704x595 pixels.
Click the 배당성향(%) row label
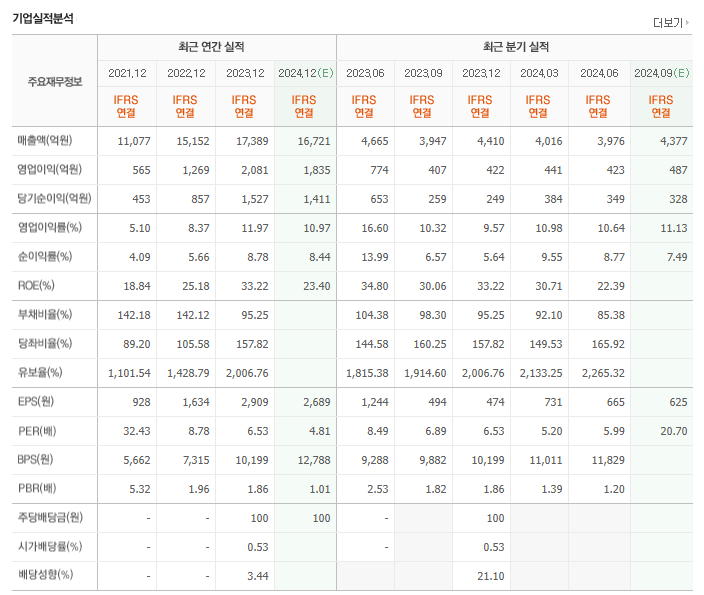45,574
